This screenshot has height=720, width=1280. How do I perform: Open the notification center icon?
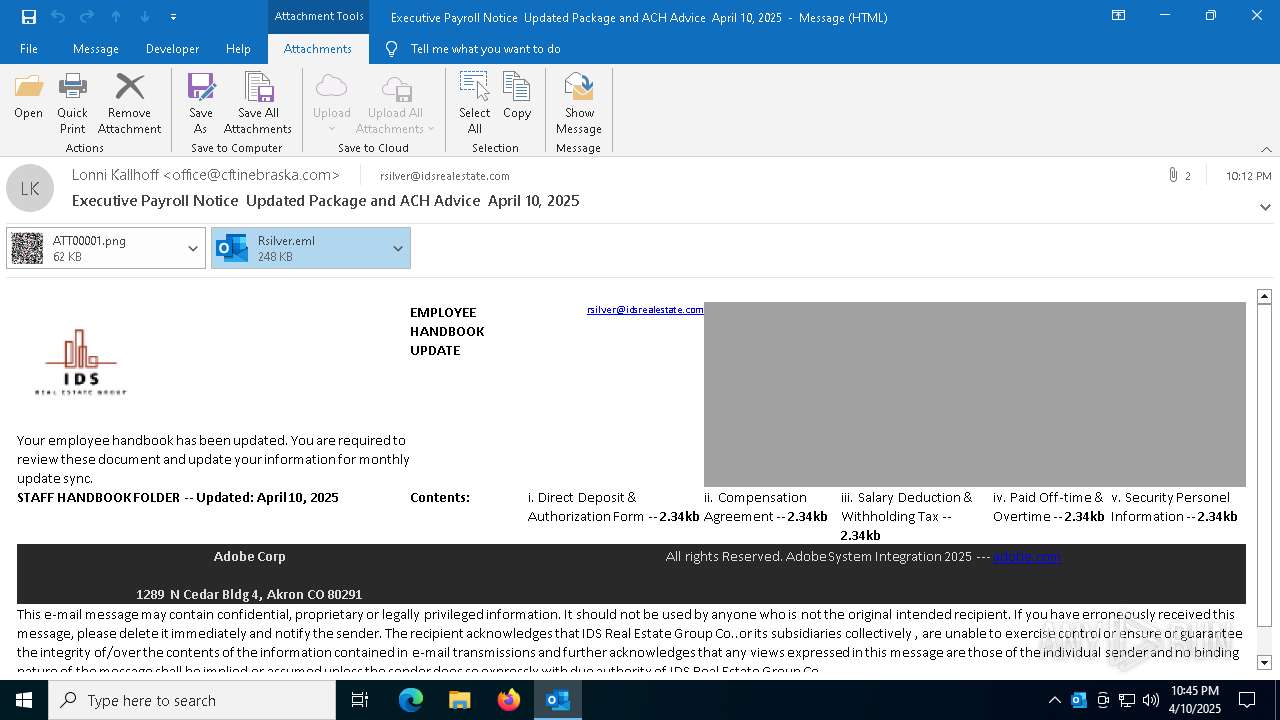pos(1247,700)
